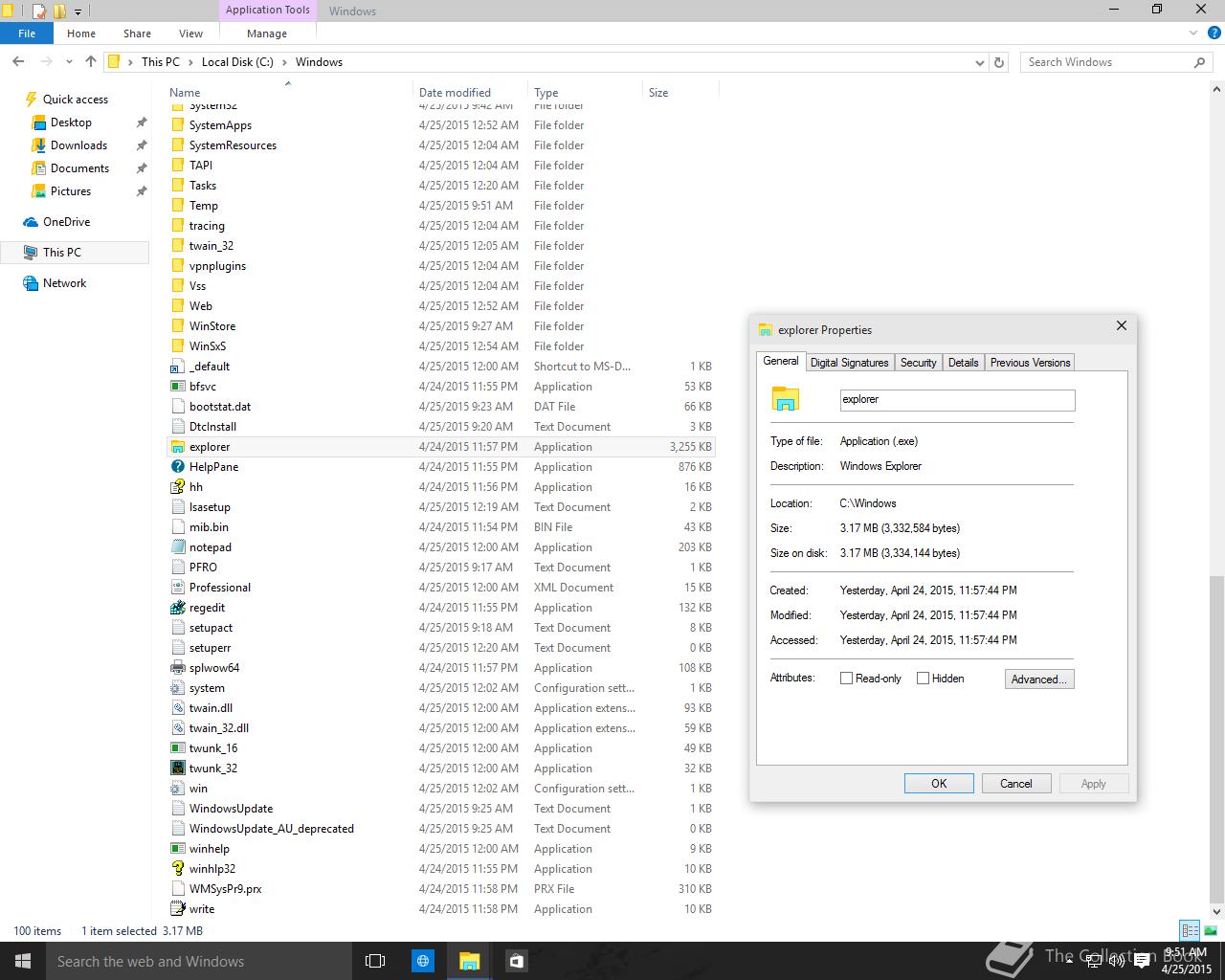This screenshot has width=1225, height=980.
Task: Select Downloads in navigation pane
Action: 78,145
